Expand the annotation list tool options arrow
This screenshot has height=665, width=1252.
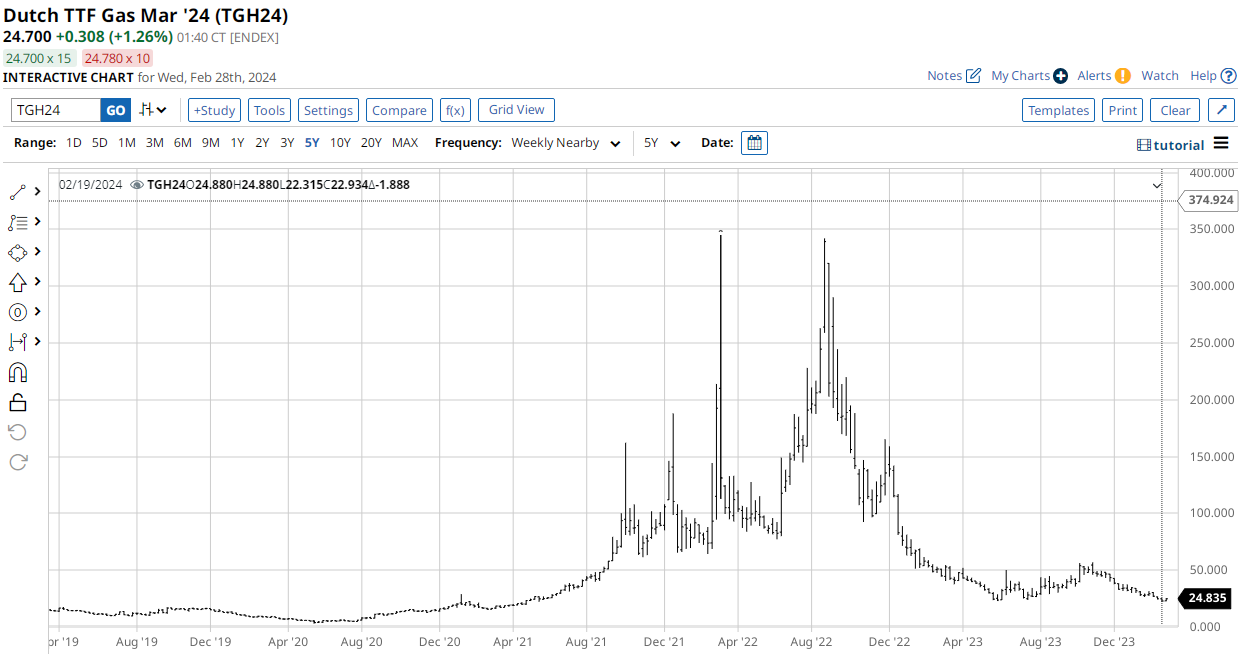[37, 221]
